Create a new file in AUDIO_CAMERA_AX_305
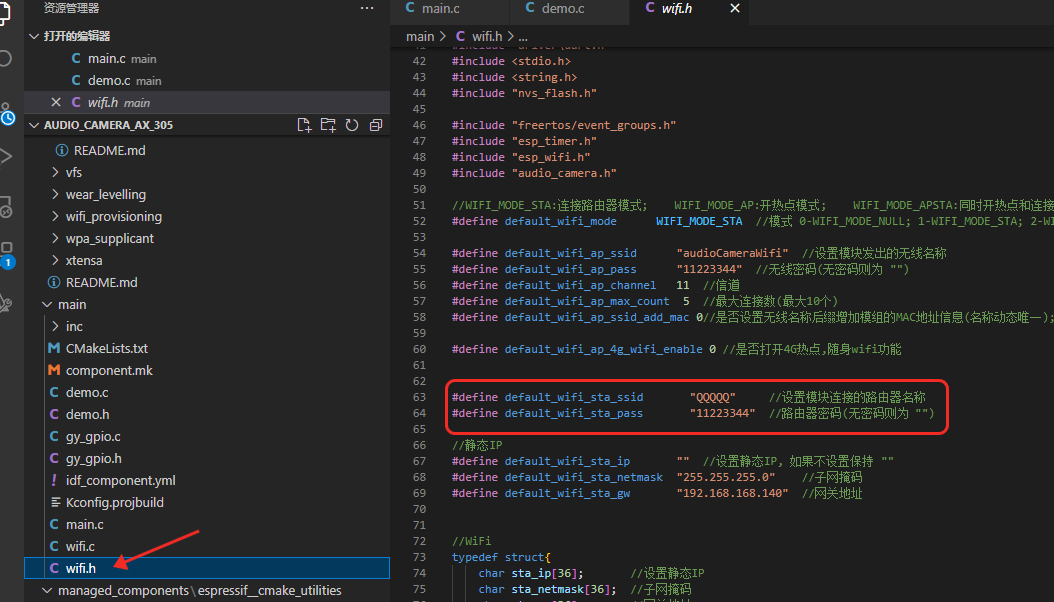The width and height of the screenshot is (1054, 602). click(304, 125)
